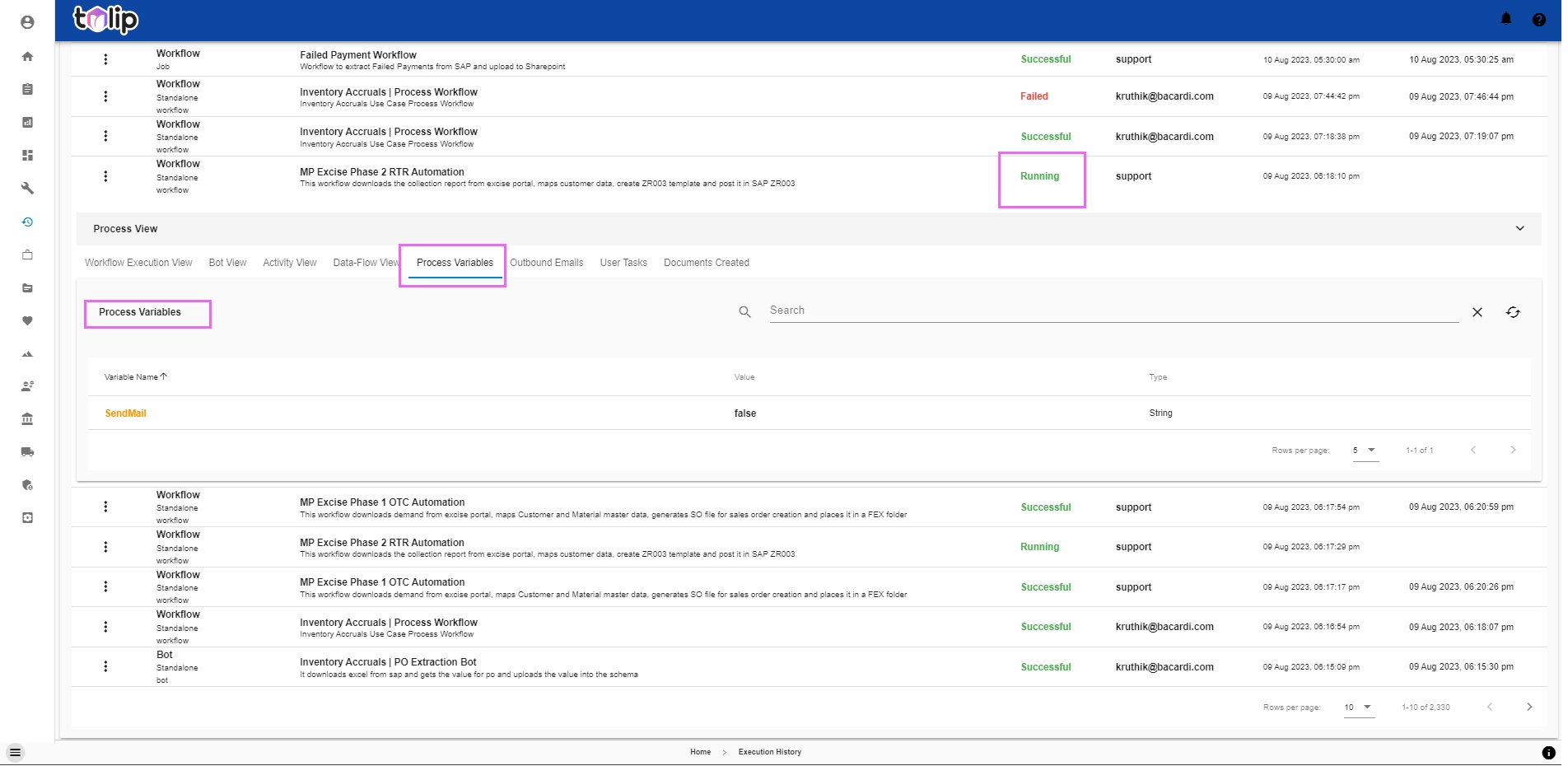Viewport: 1568px width, 766px height.
Task: Click the notifications bell icon
Action: [x=1506, y=19]
